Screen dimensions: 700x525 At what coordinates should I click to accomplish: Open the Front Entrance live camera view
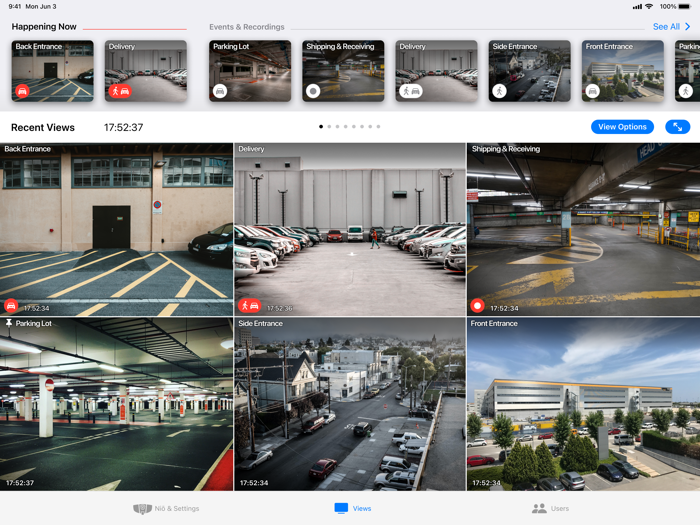coord(583,404)
